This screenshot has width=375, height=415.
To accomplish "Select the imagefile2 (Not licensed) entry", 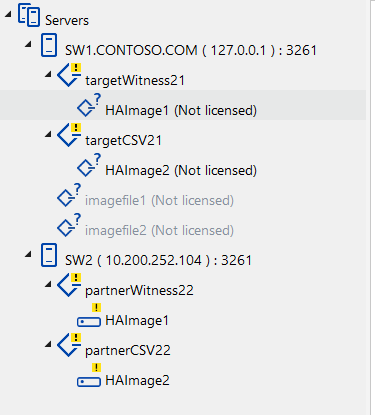I will [x=159, y=230].
